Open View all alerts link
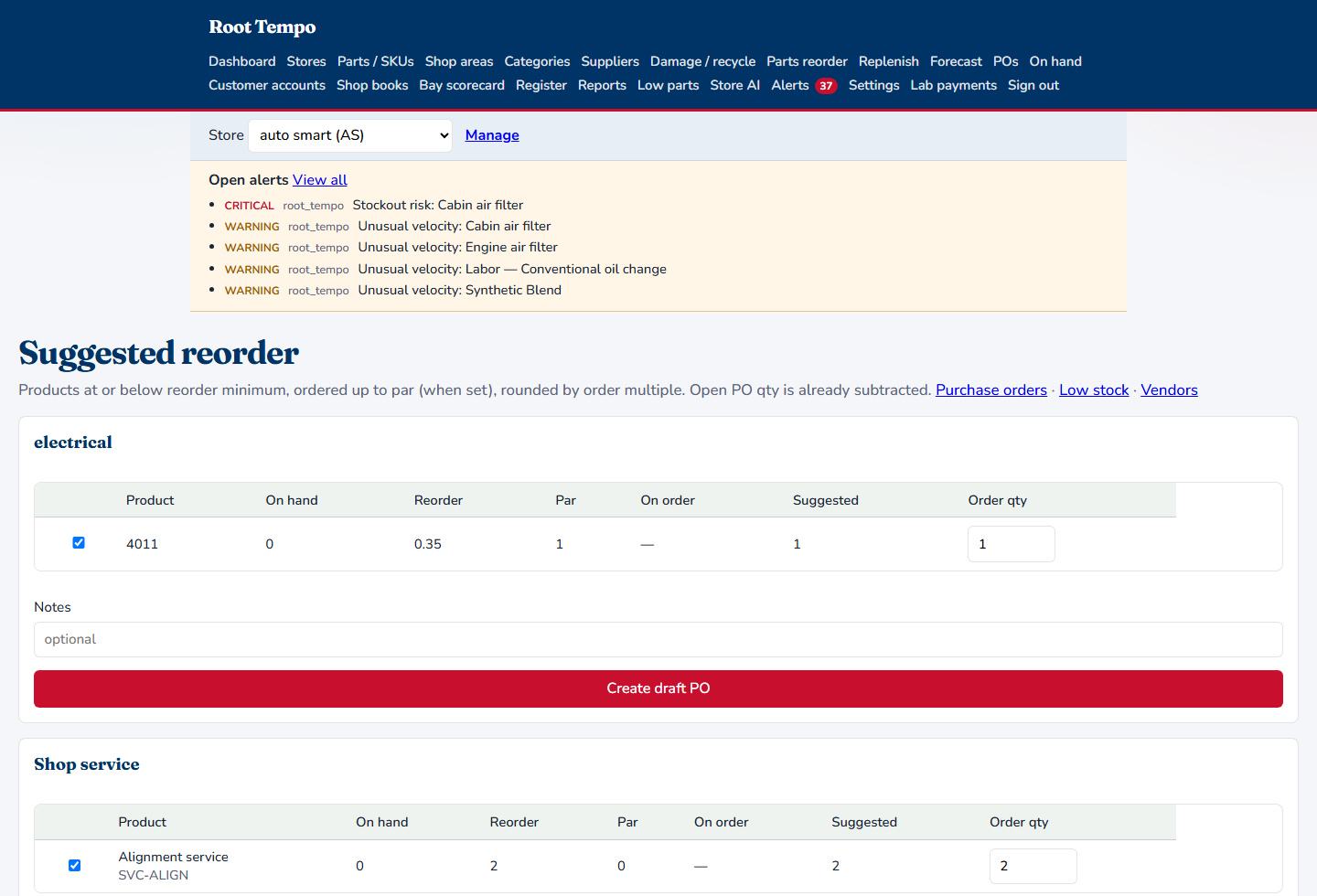The height and width of the screenshot is (896, 1317). click(320, 180)
